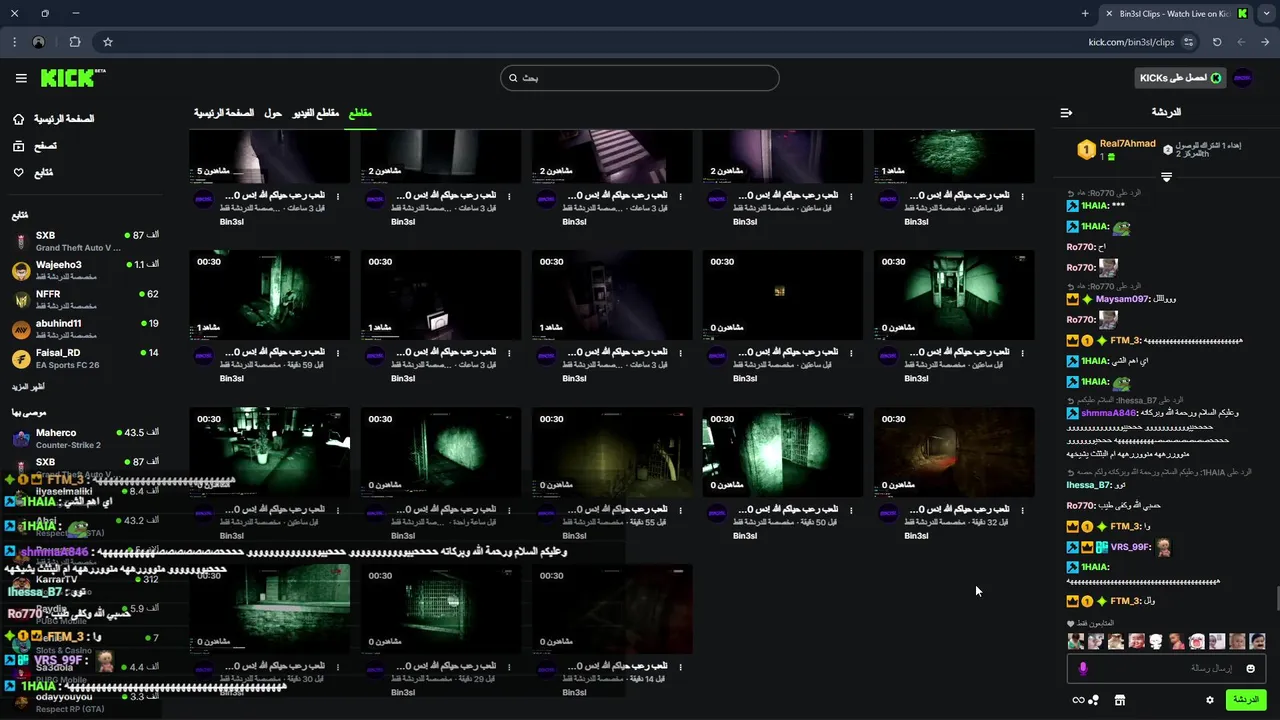Viewport: 1280px width, 720px height.
Task: Click shmmaA846 username in chat
Action: (x=1109, y=413)
